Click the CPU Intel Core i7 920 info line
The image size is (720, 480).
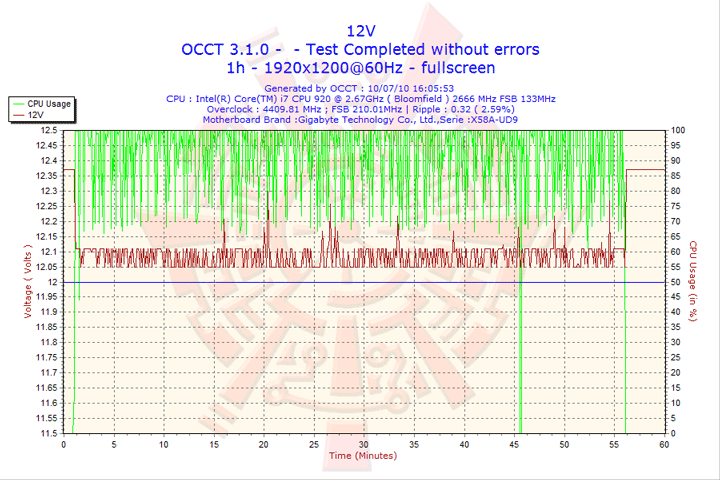[x=361, y=99]
